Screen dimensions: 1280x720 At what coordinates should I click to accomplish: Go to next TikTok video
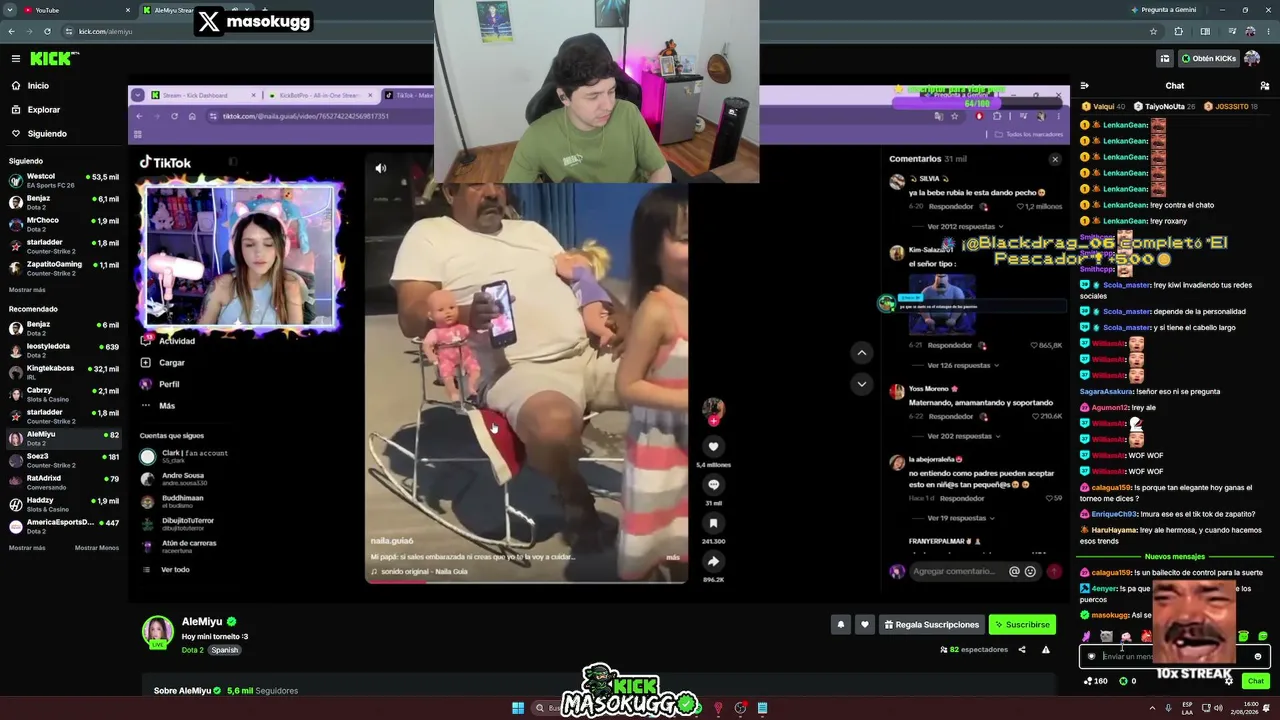861,384
